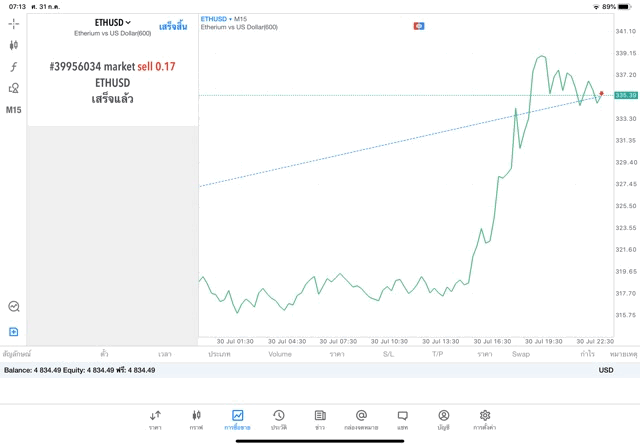The width and height of the screenshot is (640, 447).
Task: Open the drawing objects shapes icon
Action: 13,88
